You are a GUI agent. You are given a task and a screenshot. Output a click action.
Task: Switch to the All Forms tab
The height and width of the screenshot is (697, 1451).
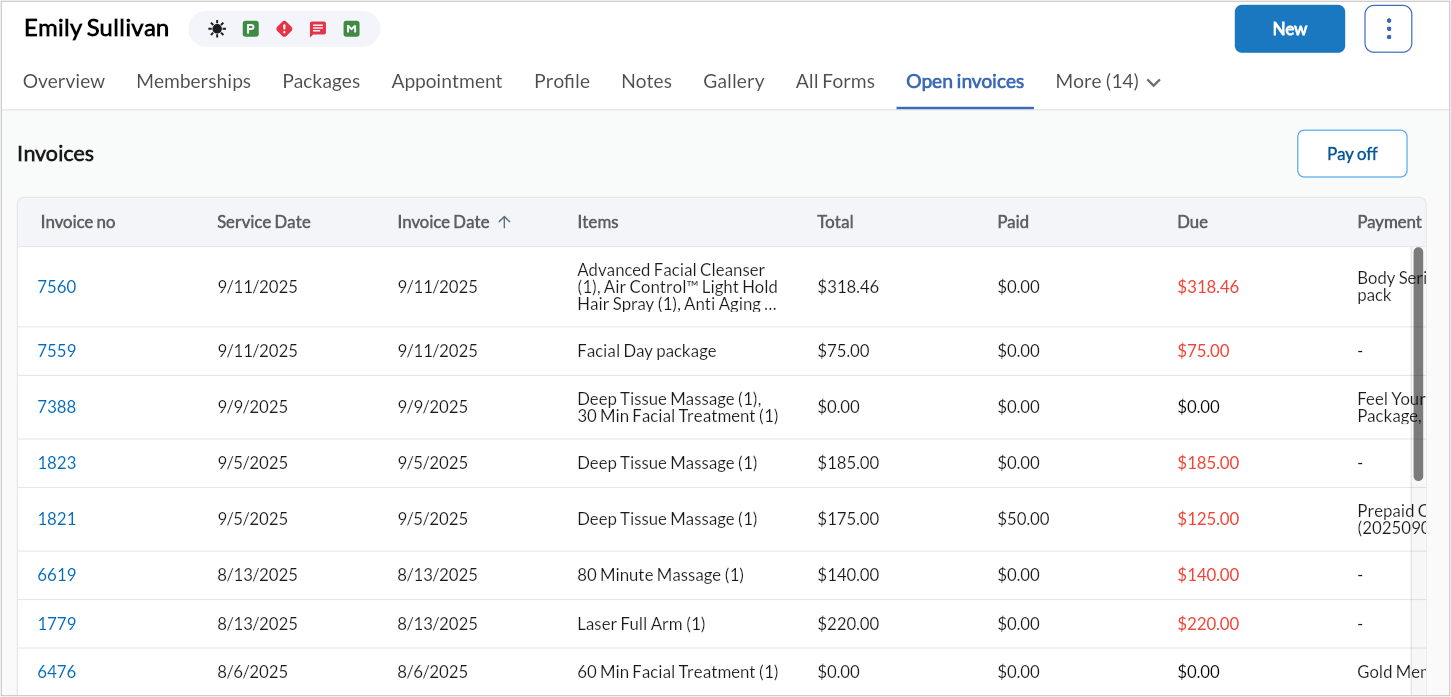tap(835, 82)
